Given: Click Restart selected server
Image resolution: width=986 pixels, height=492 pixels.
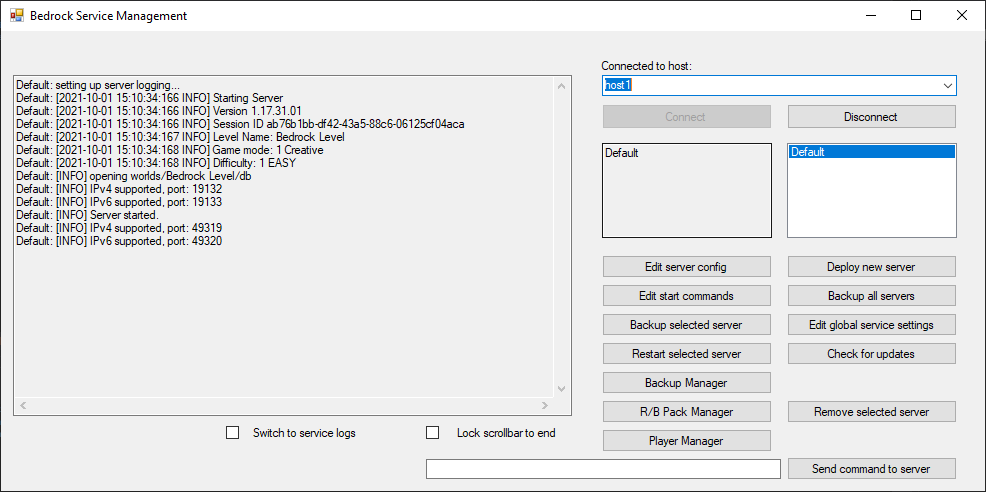Looking at the screenshot, I should click(686, 354).
